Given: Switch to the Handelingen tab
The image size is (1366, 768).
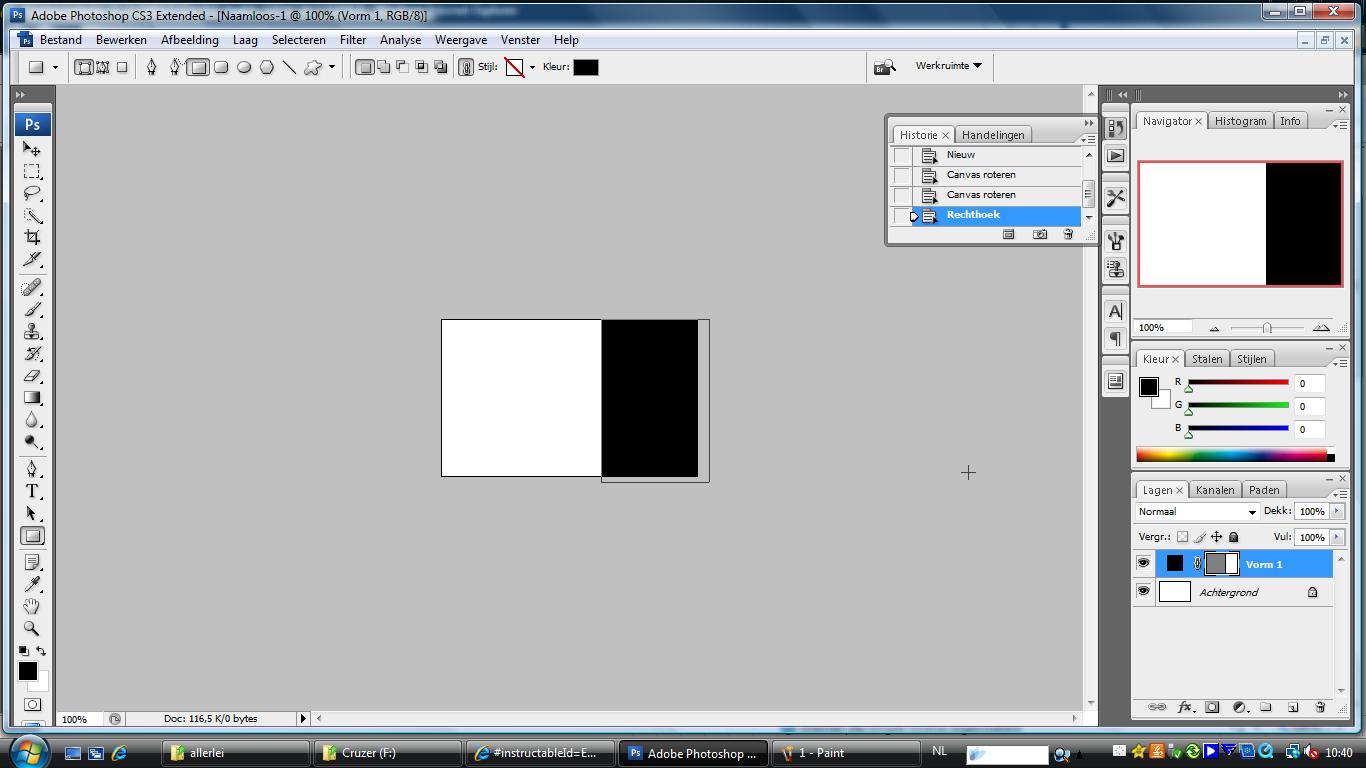Looking at the screenshot, I should click(993, 135).
